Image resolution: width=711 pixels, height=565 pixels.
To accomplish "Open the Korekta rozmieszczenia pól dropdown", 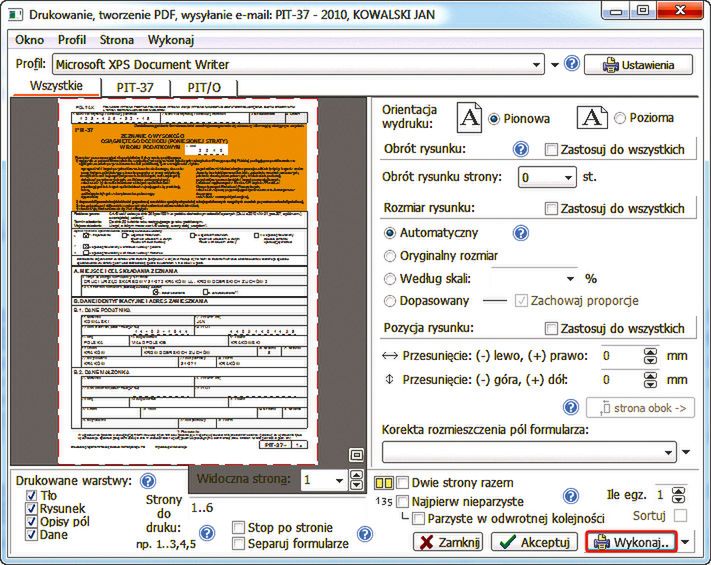I will (x=530, y=452).
